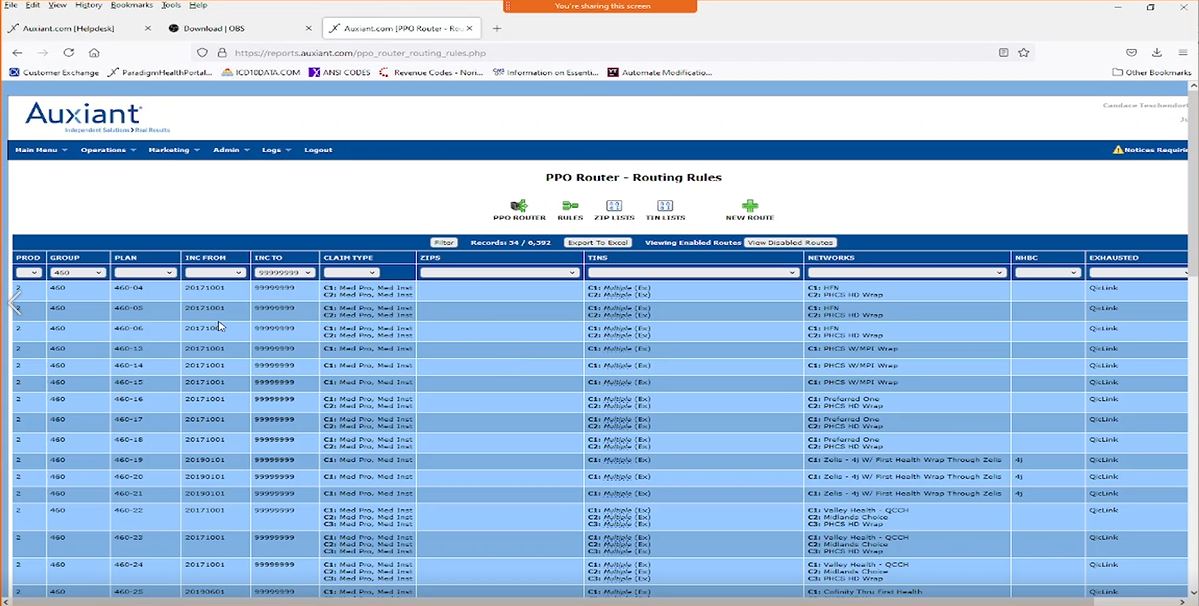Open the TIN Lists icon
The image size is (1199, 606).
point(665,206)
